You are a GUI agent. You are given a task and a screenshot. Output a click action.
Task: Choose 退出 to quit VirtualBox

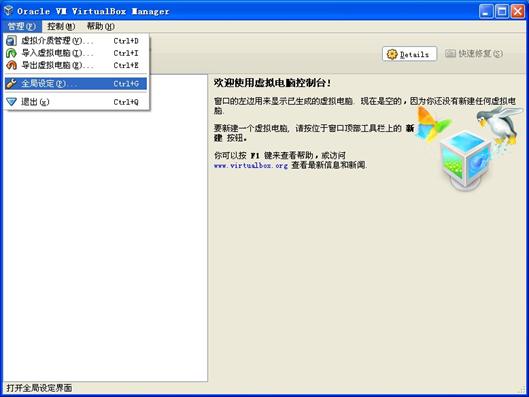tap(76, 102)
